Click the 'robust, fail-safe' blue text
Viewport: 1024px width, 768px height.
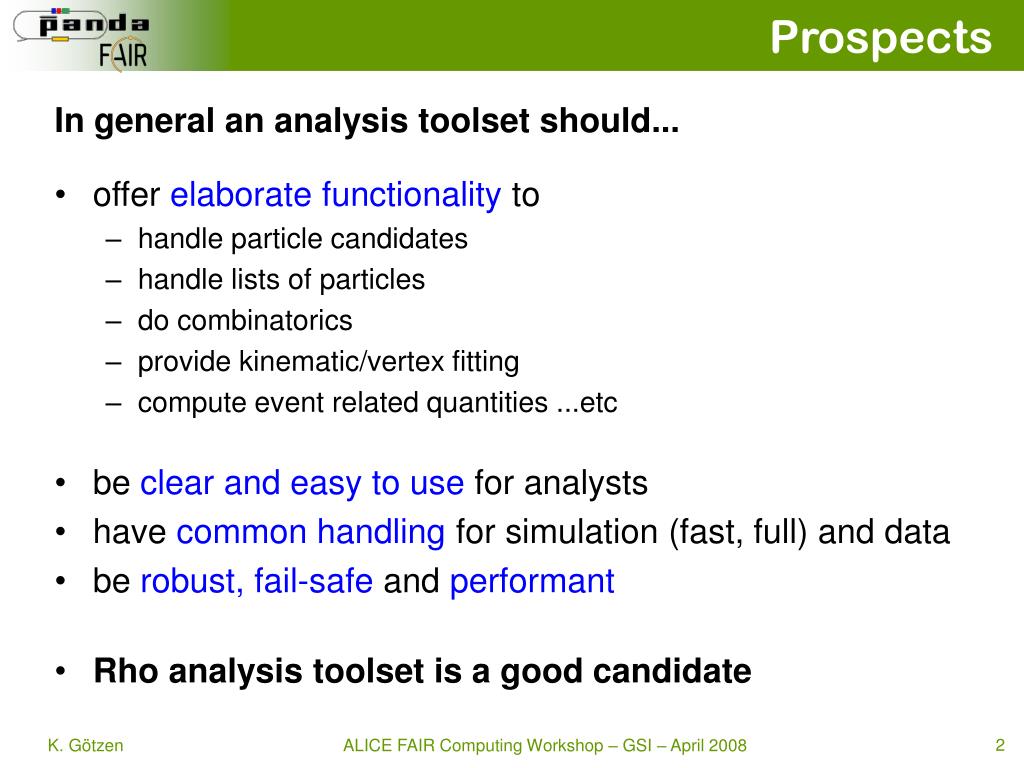click(257, 581)
